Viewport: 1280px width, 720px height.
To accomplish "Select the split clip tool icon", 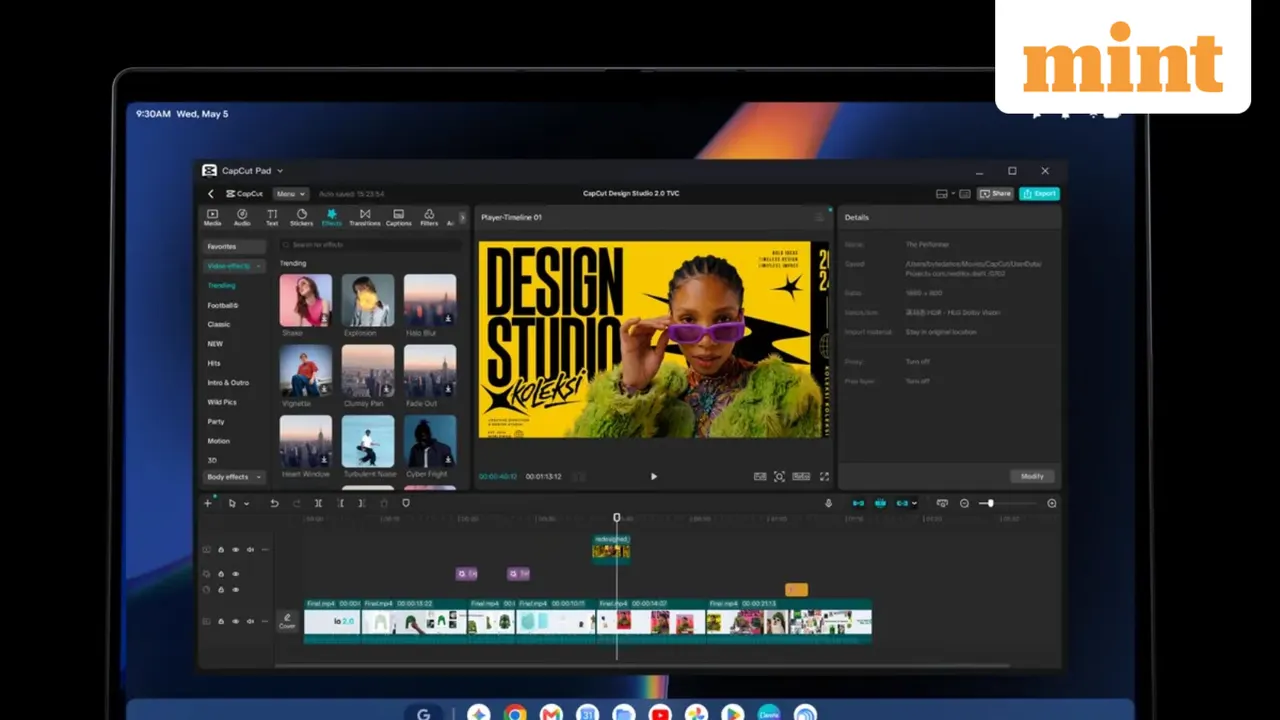I will [318, 503].
